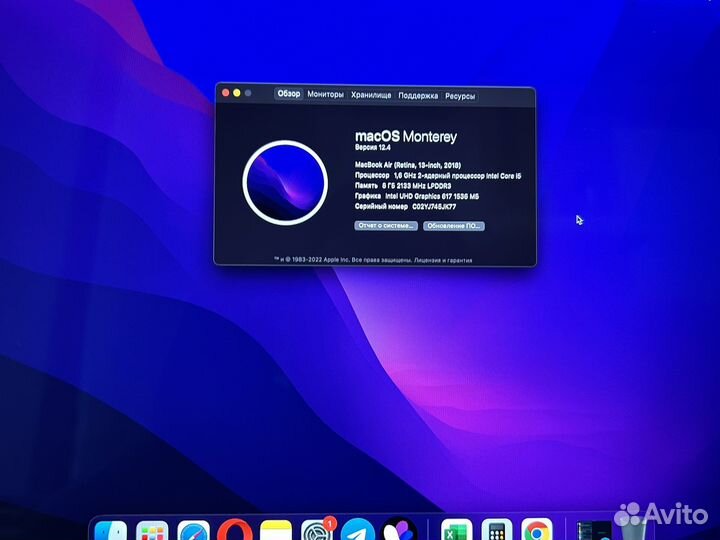
Task: Launch Microsoft Excel from dock
Action: coord(456,530)
